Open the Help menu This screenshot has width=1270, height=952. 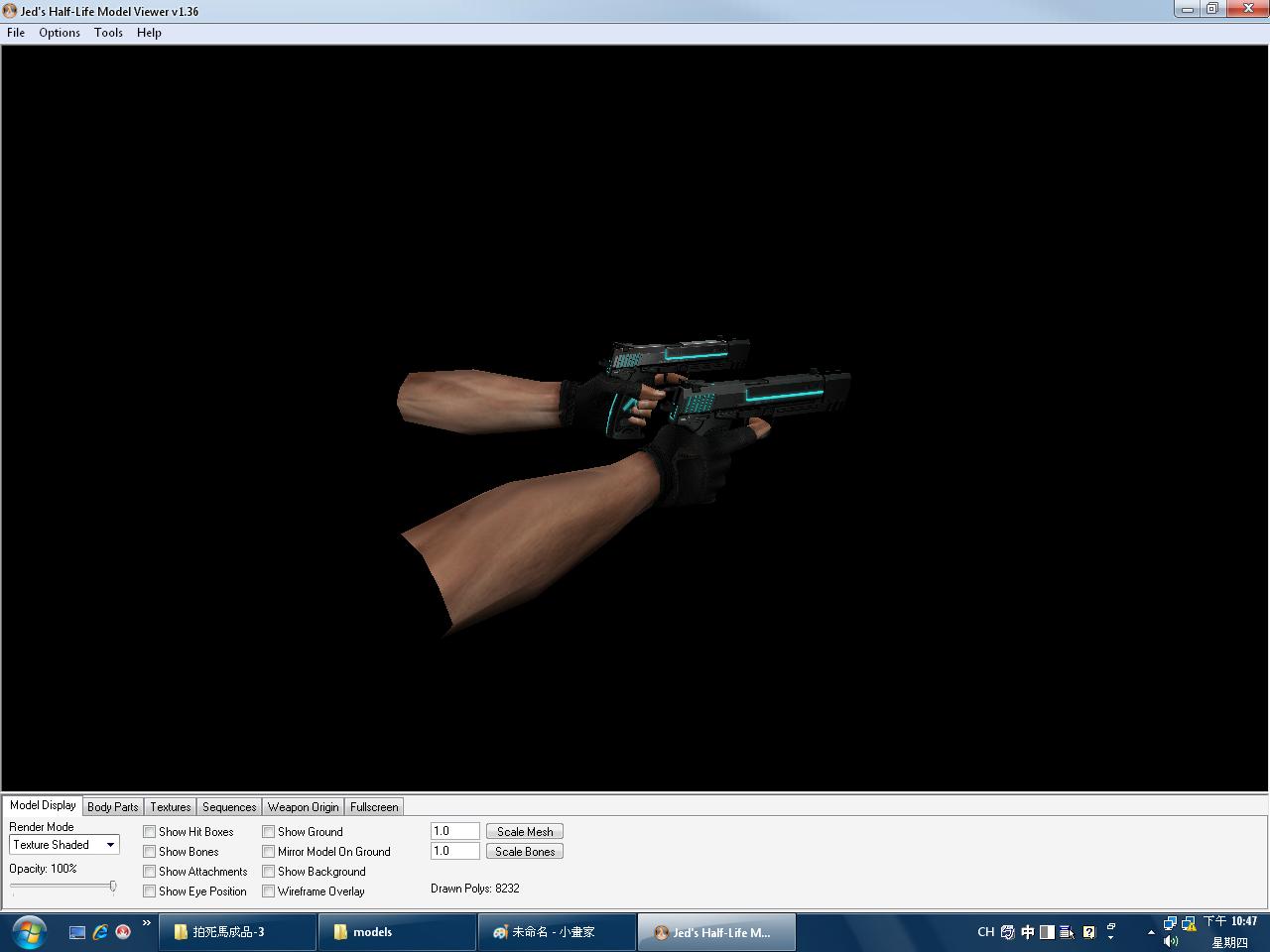149,33
